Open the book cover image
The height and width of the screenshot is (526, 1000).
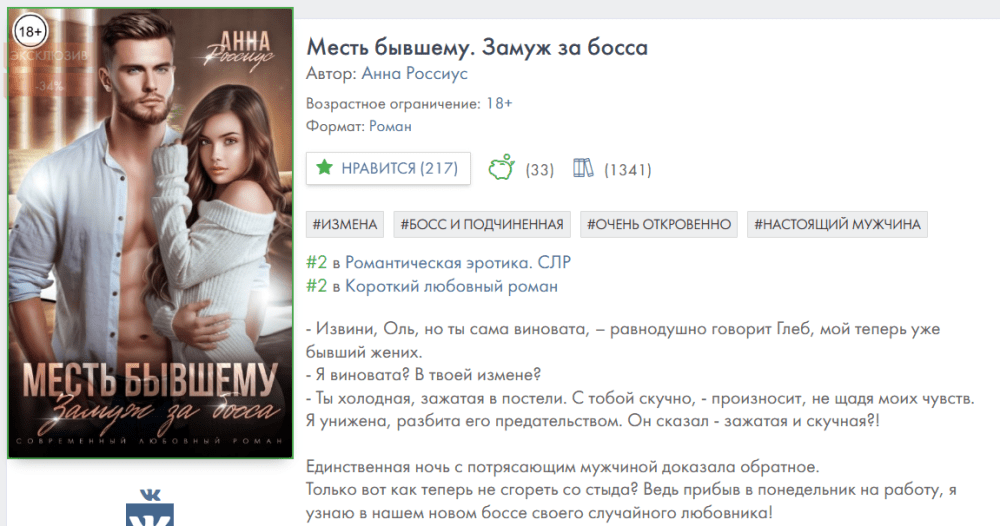coord(151,233)
